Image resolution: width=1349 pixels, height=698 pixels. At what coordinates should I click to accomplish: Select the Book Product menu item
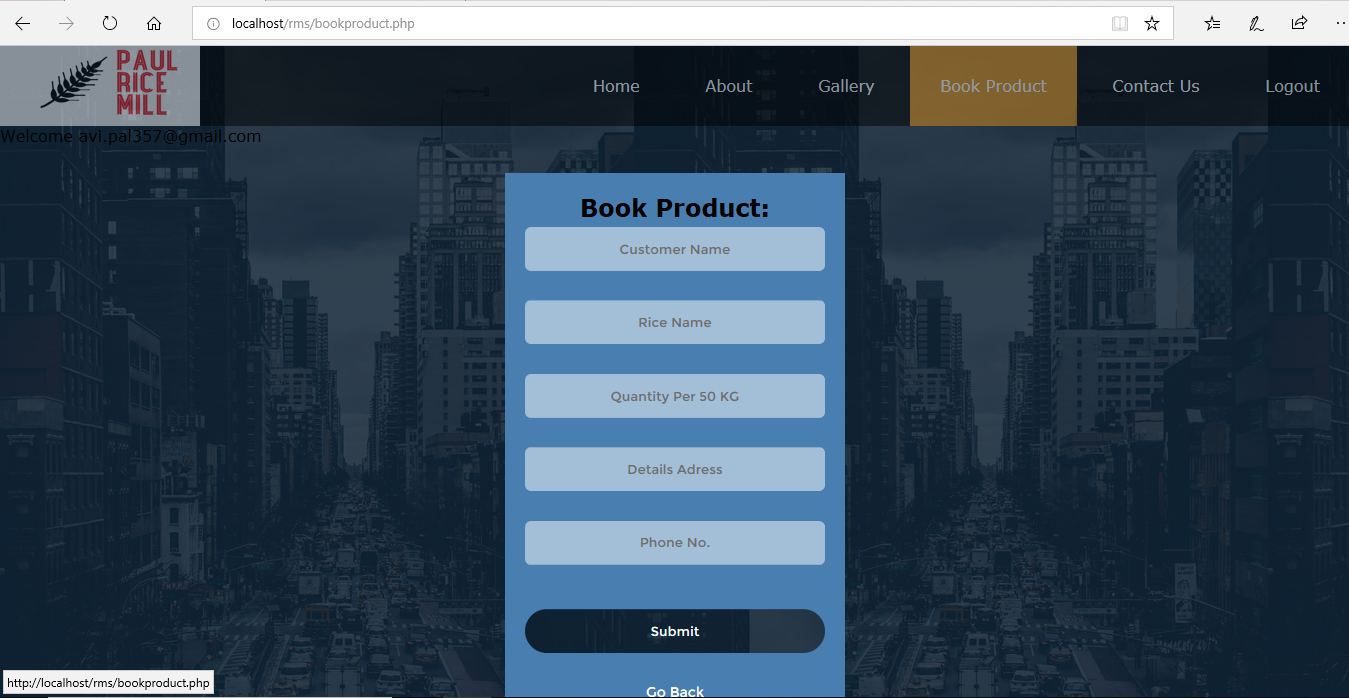[x=993, y=86]
